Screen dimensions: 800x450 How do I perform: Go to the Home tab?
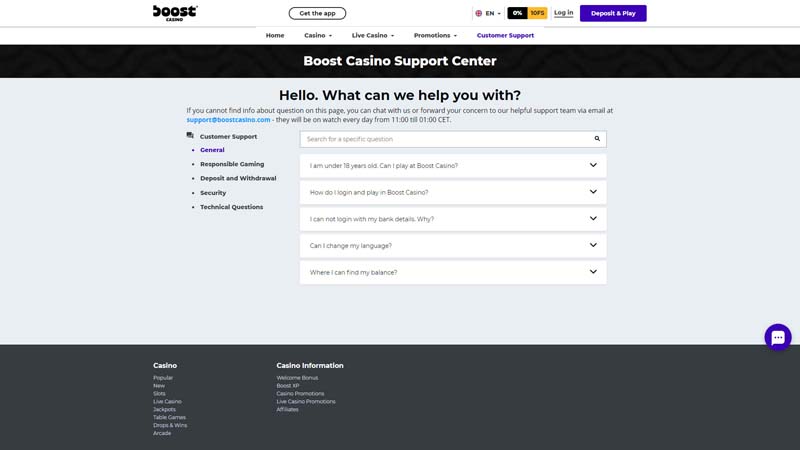click(275, 35)
